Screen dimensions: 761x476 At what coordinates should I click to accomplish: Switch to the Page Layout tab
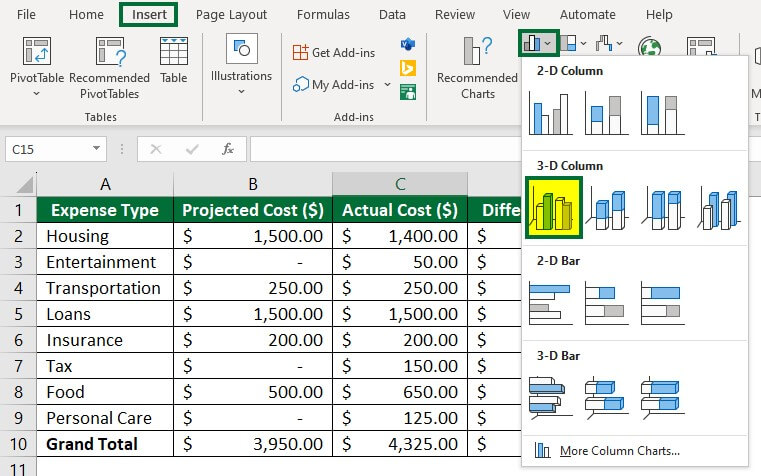click(x=231, y=15)
